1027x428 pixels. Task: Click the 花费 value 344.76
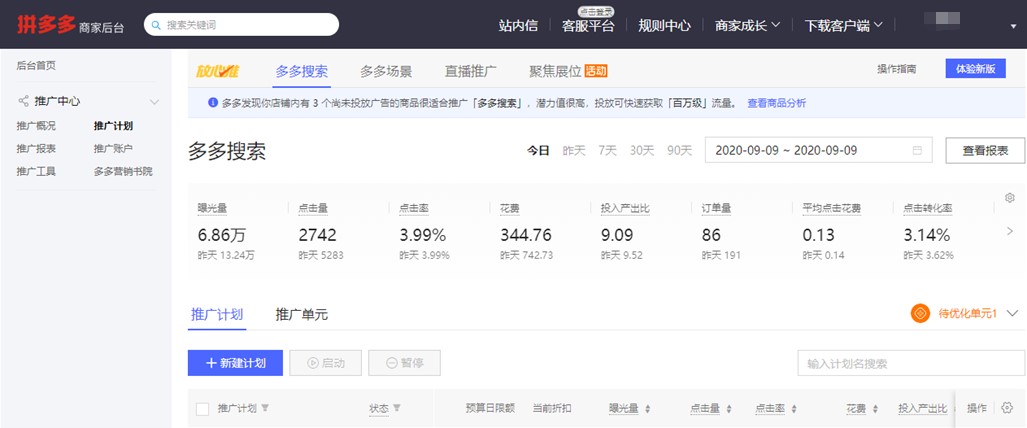click(x=526, y=235)
